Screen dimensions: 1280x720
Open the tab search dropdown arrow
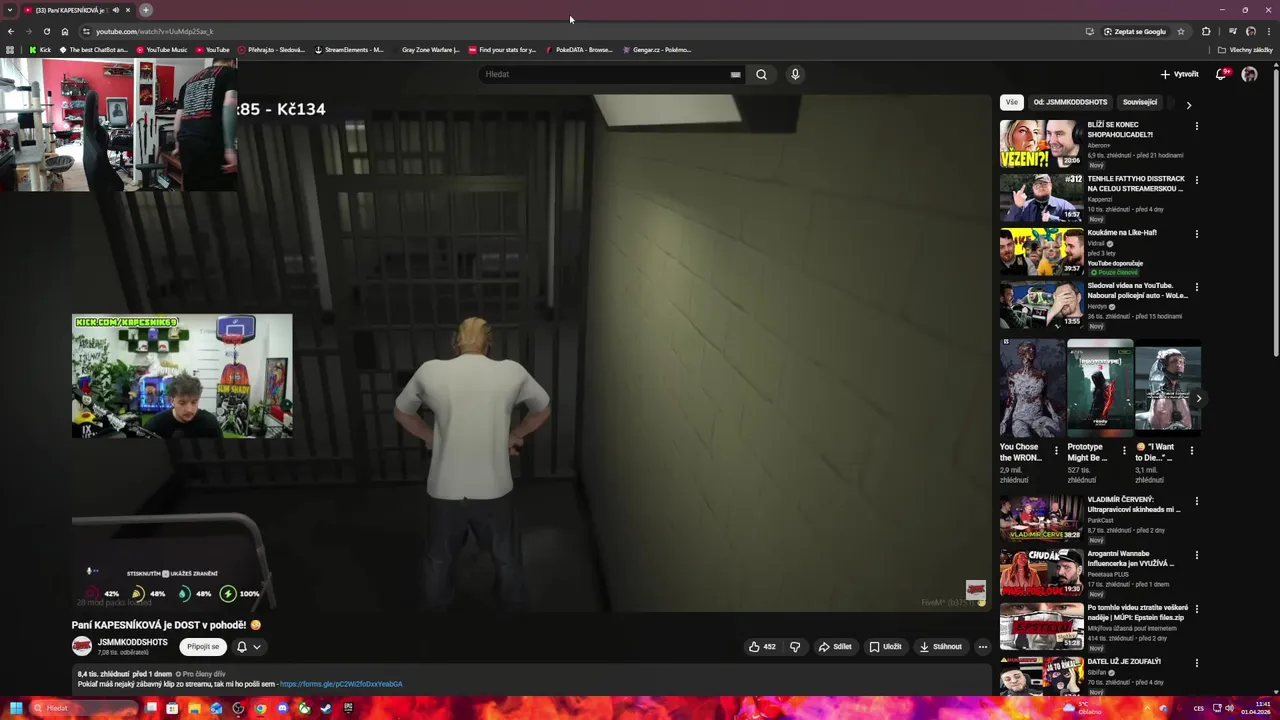click(x=10, y=10)
